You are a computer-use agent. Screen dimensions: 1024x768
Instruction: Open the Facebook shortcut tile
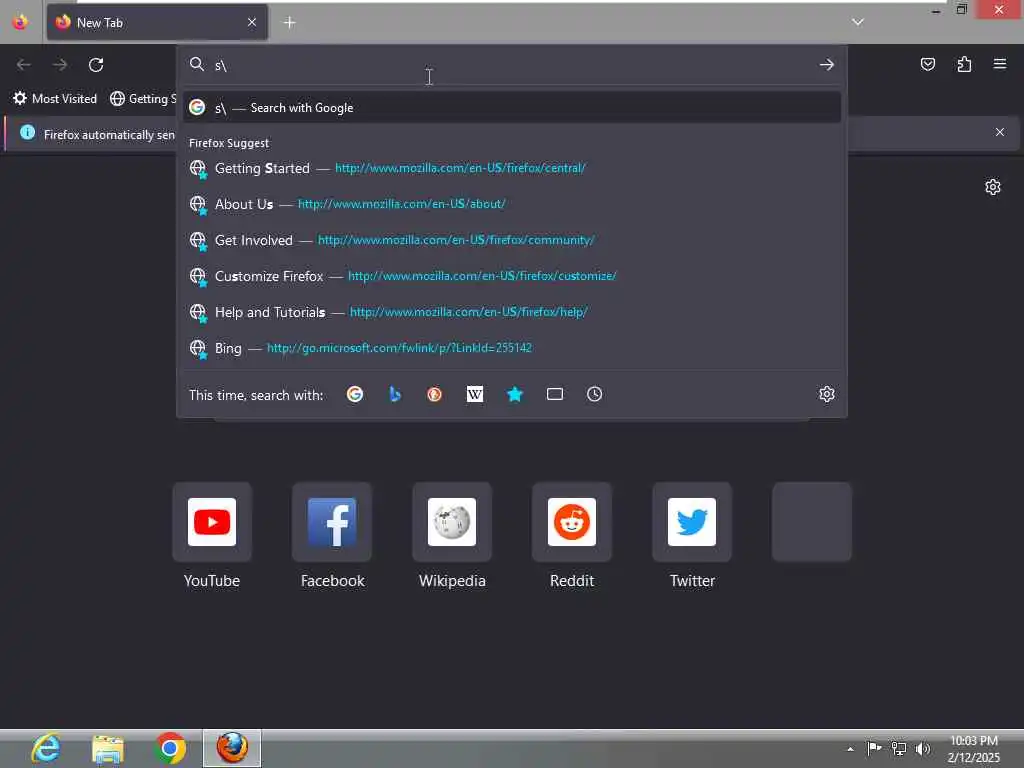click(x=332, y=522)
